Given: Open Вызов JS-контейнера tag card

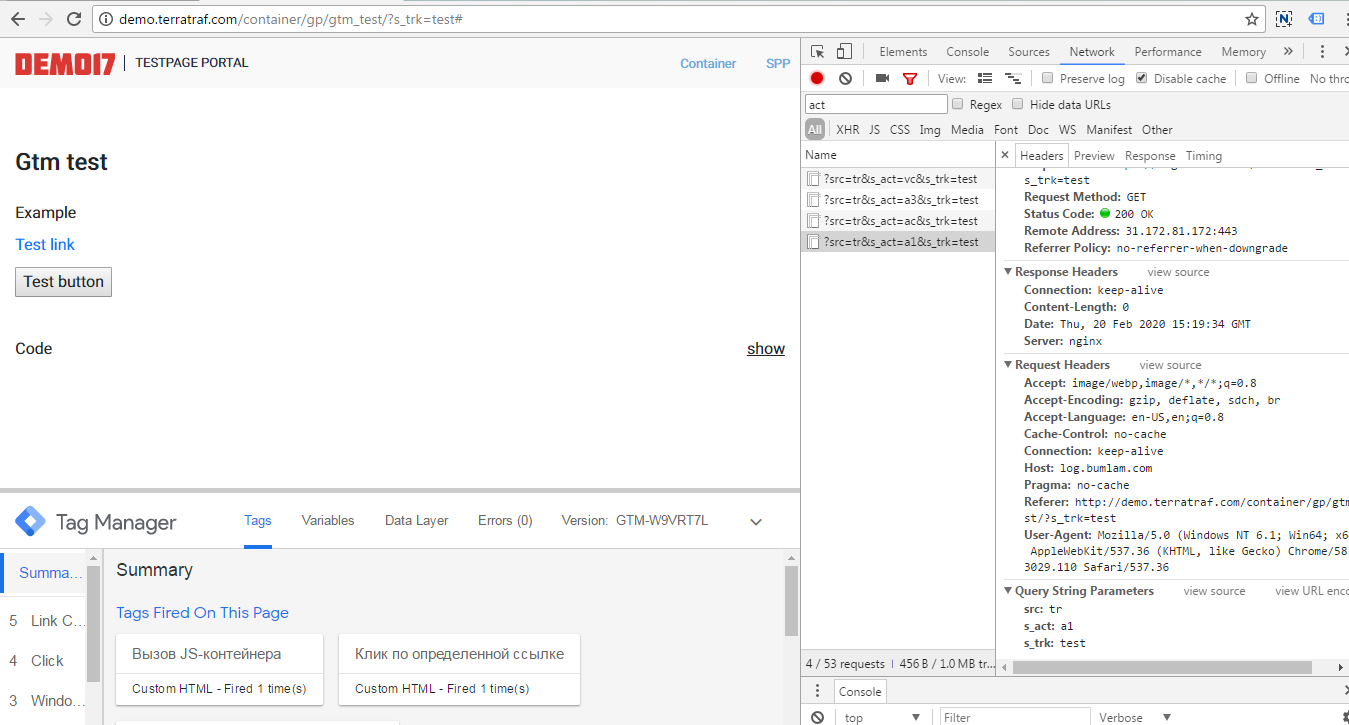Looking at the screenshot, I should [x=220, y=669].
